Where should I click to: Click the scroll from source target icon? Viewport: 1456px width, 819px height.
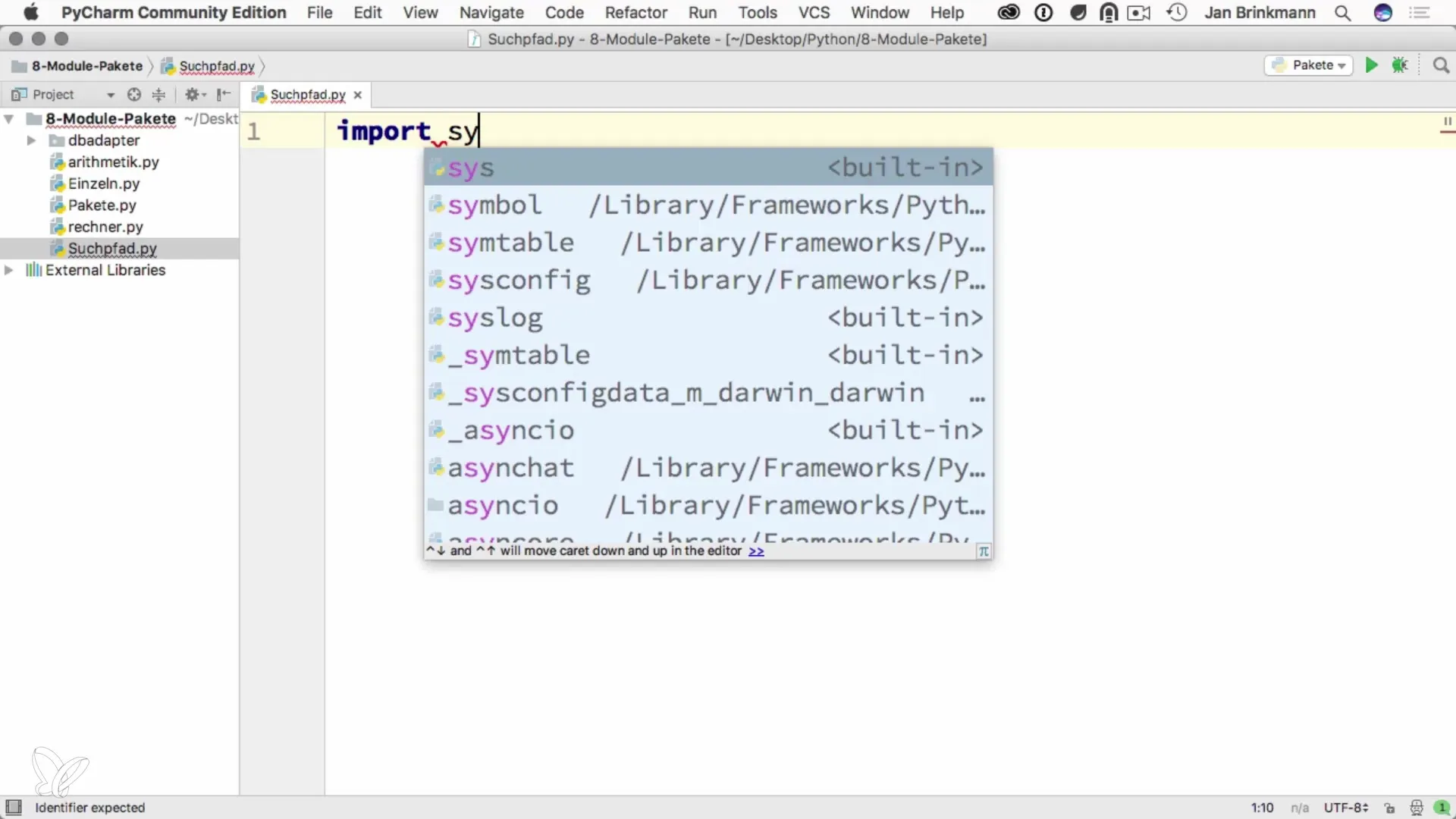click(134, 95)
